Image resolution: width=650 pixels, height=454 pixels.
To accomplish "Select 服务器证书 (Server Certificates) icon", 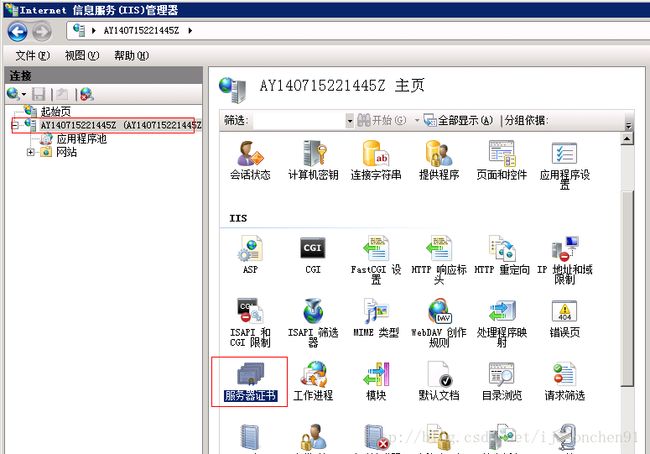I will click(250, 382).
